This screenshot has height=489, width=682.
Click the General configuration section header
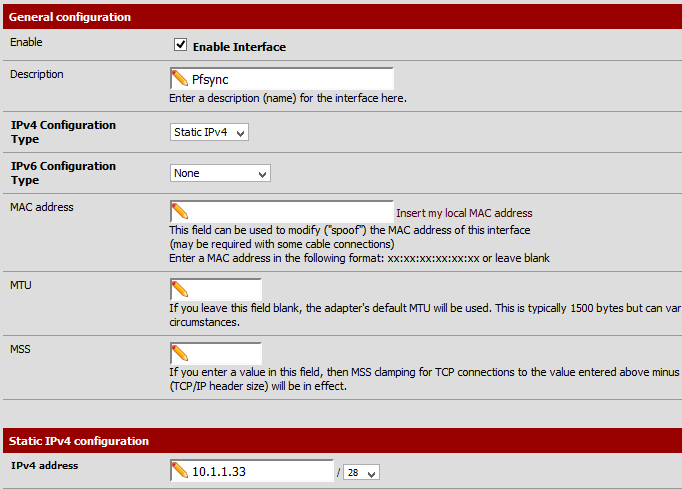point(70,17)
